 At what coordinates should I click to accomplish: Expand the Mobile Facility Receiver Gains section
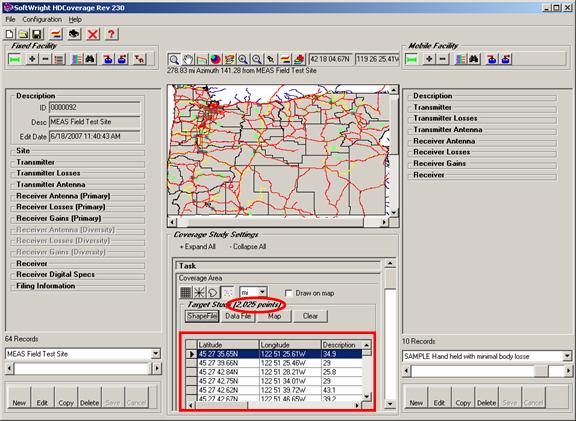[482, 164]
